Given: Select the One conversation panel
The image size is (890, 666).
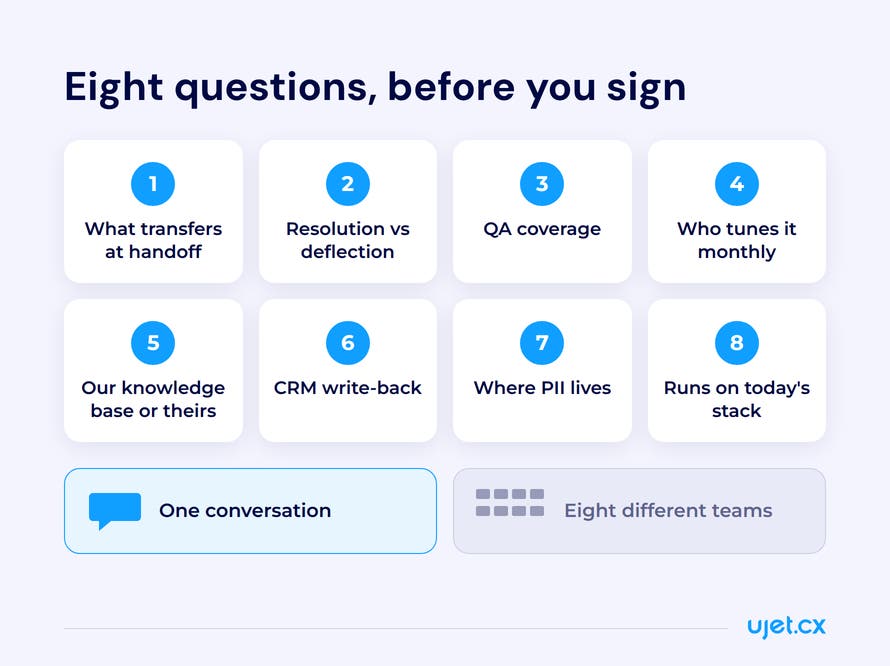Looking at the screenshot, I should coord(250,511).
